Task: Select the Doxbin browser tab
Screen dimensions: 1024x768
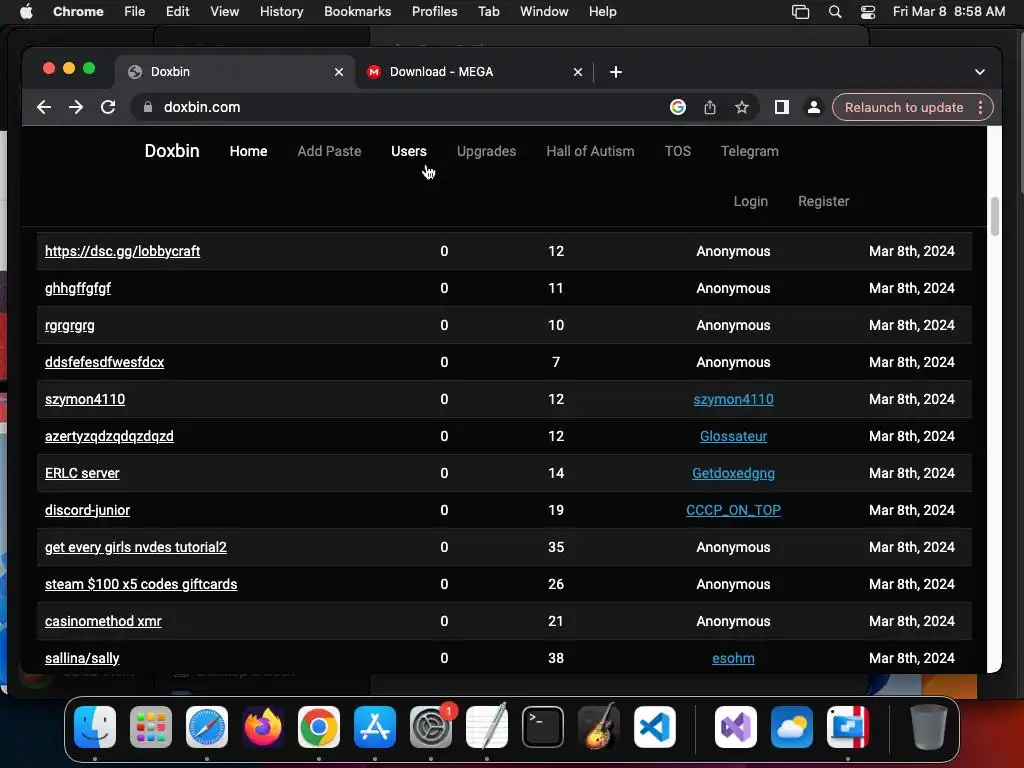Action: tap(236, 72)
